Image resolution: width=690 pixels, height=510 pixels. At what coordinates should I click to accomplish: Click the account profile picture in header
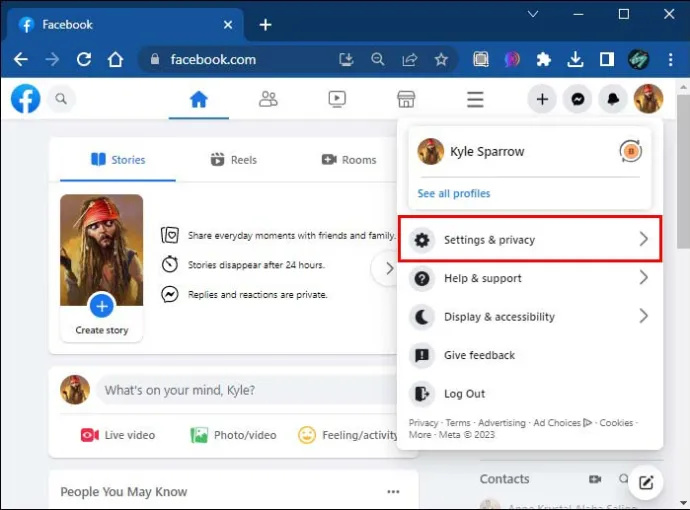[x=648, y=99]
